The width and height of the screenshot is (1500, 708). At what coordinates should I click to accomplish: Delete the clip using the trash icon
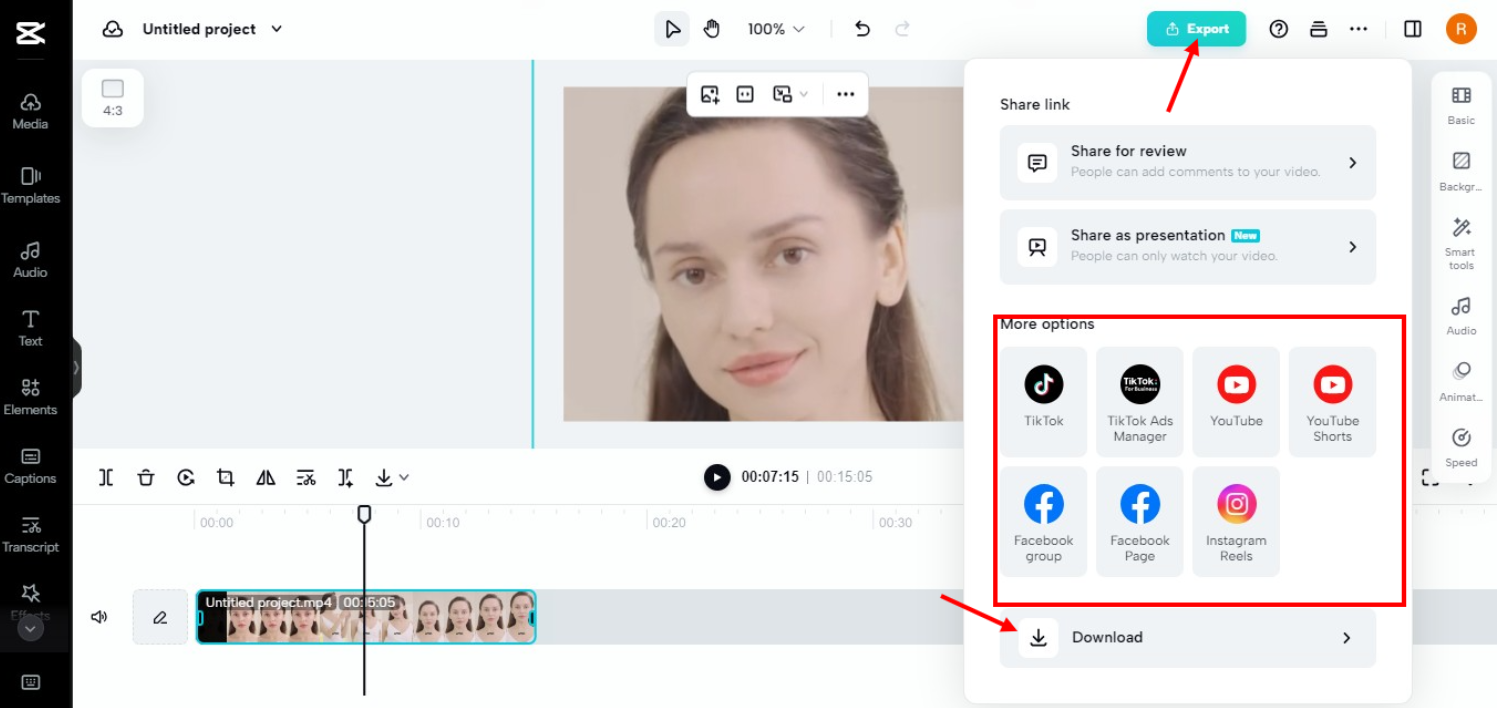click(145, 477)
